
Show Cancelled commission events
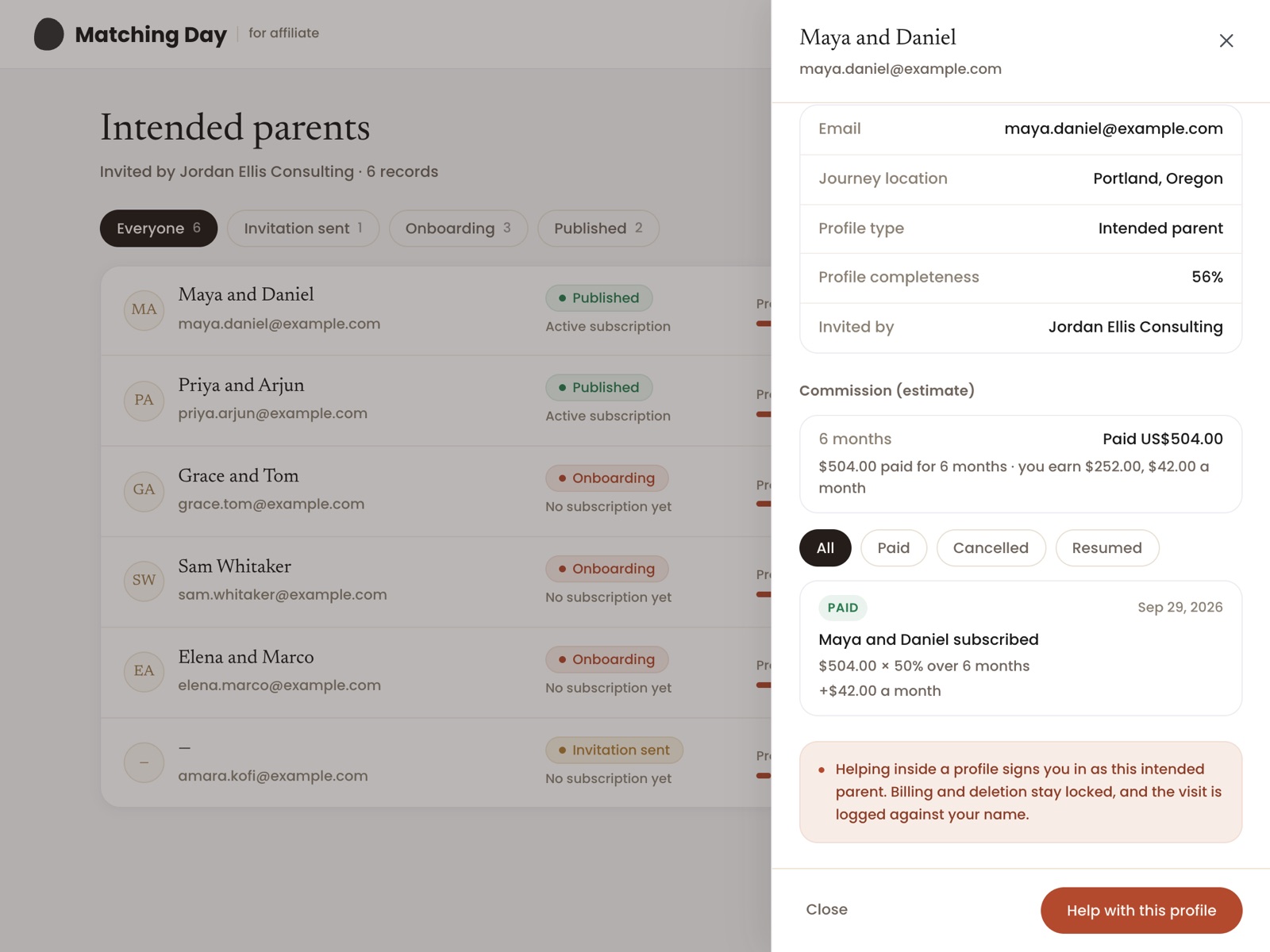coord(991,548)
